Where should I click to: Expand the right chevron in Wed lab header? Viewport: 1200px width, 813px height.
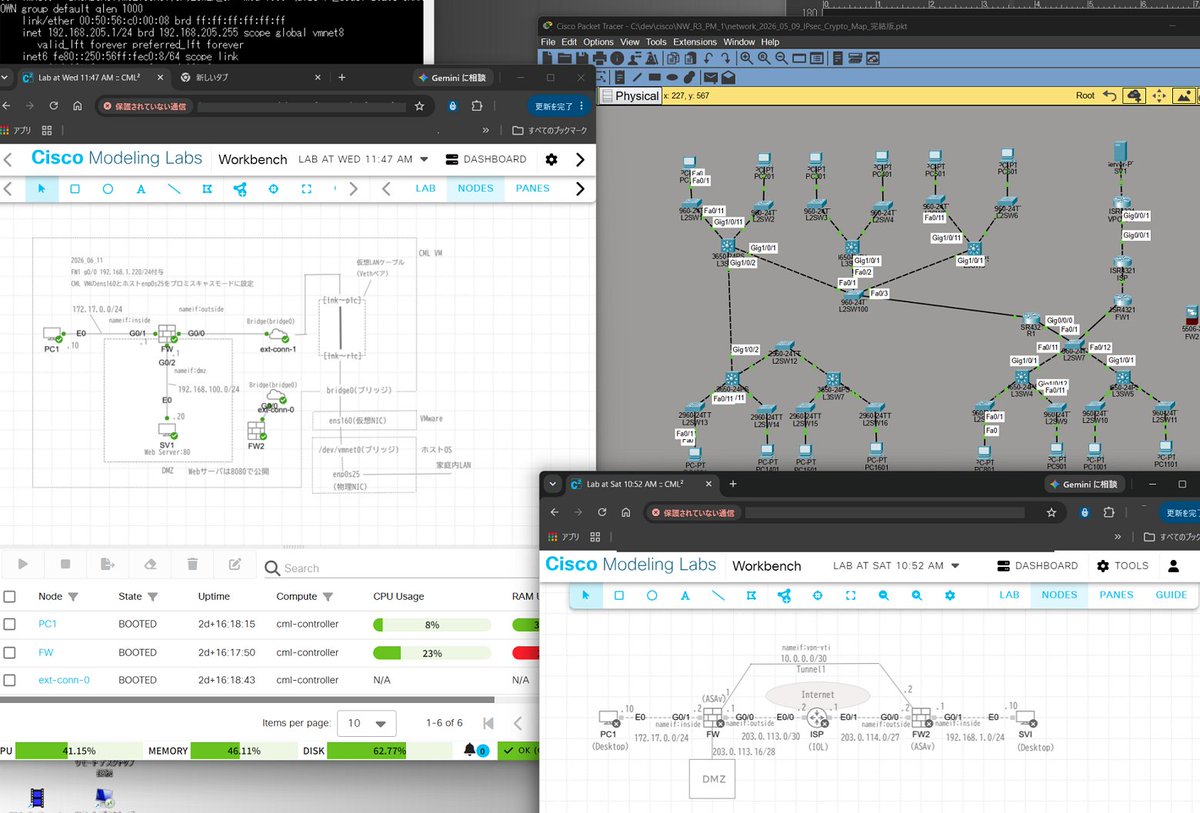(x=580, y=159)
